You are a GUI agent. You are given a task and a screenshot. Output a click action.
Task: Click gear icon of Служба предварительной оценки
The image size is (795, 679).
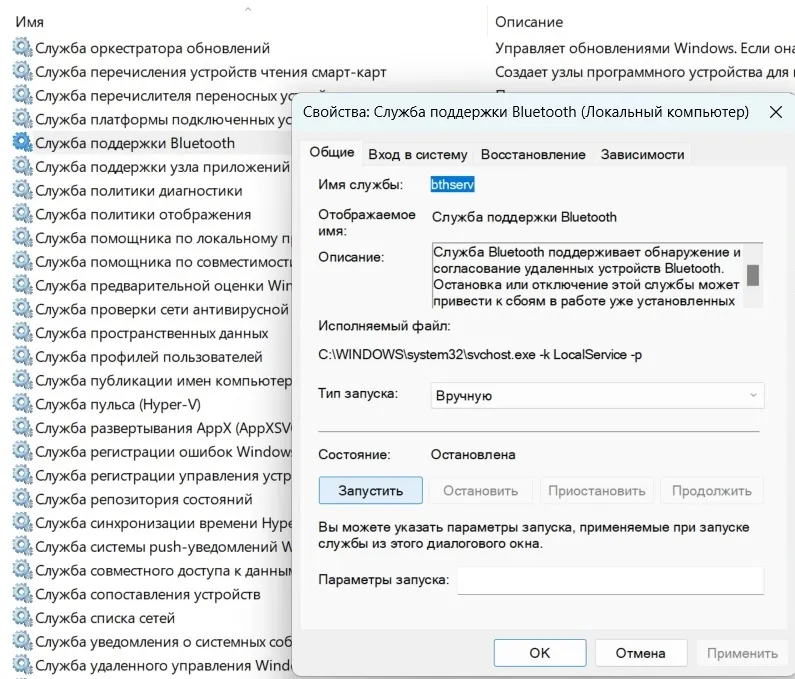click(22, 285)
